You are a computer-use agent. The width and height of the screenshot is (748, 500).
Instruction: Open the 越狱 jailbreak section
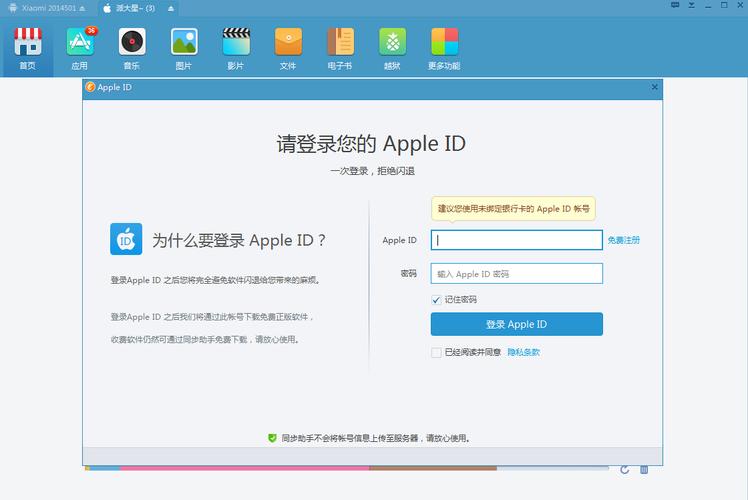(392, 48)
